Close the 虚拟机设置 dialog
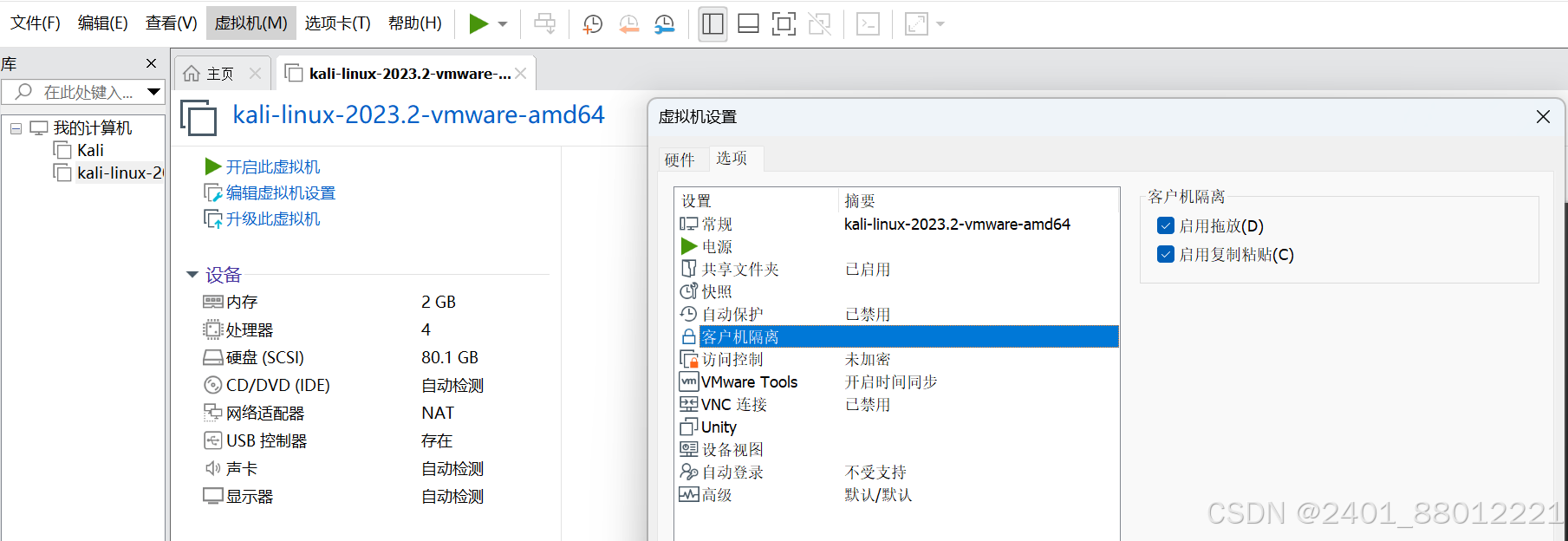1568x541 pixels. 1543,117
